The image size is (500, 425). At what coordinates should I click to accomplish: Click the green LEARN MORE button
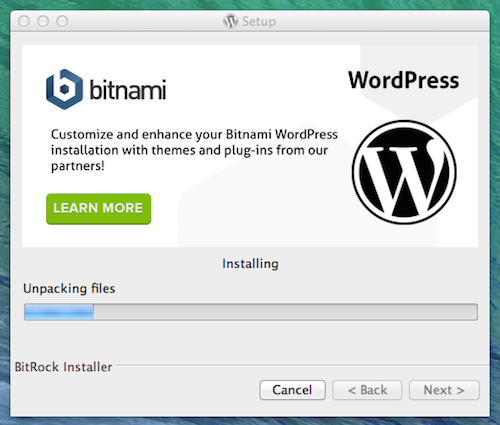(x=98, y=209)
